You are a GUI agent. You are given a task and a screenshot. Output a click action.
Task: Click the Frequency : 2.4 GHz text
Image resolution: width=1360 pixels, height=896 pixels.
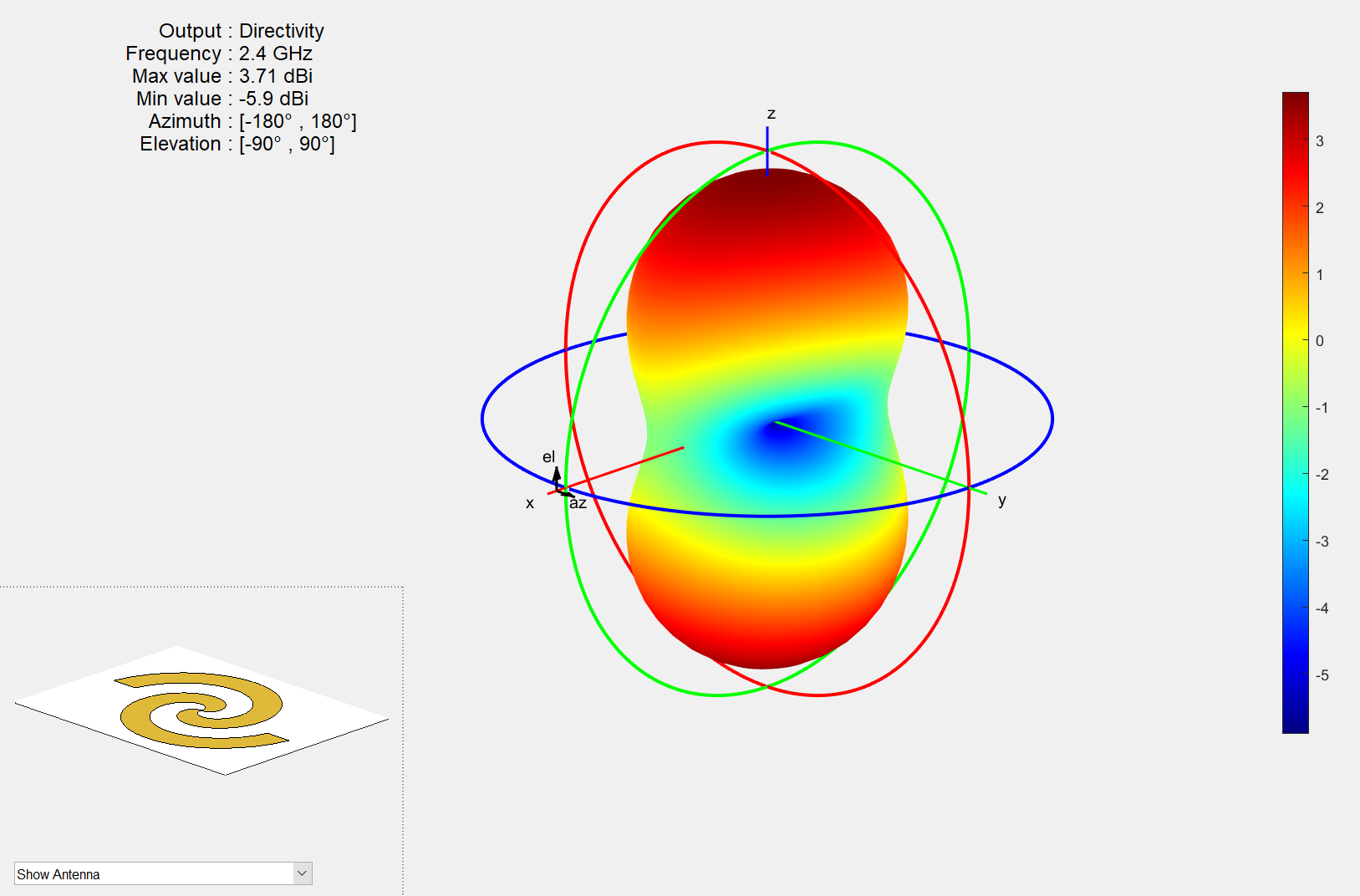pos(219,53)
